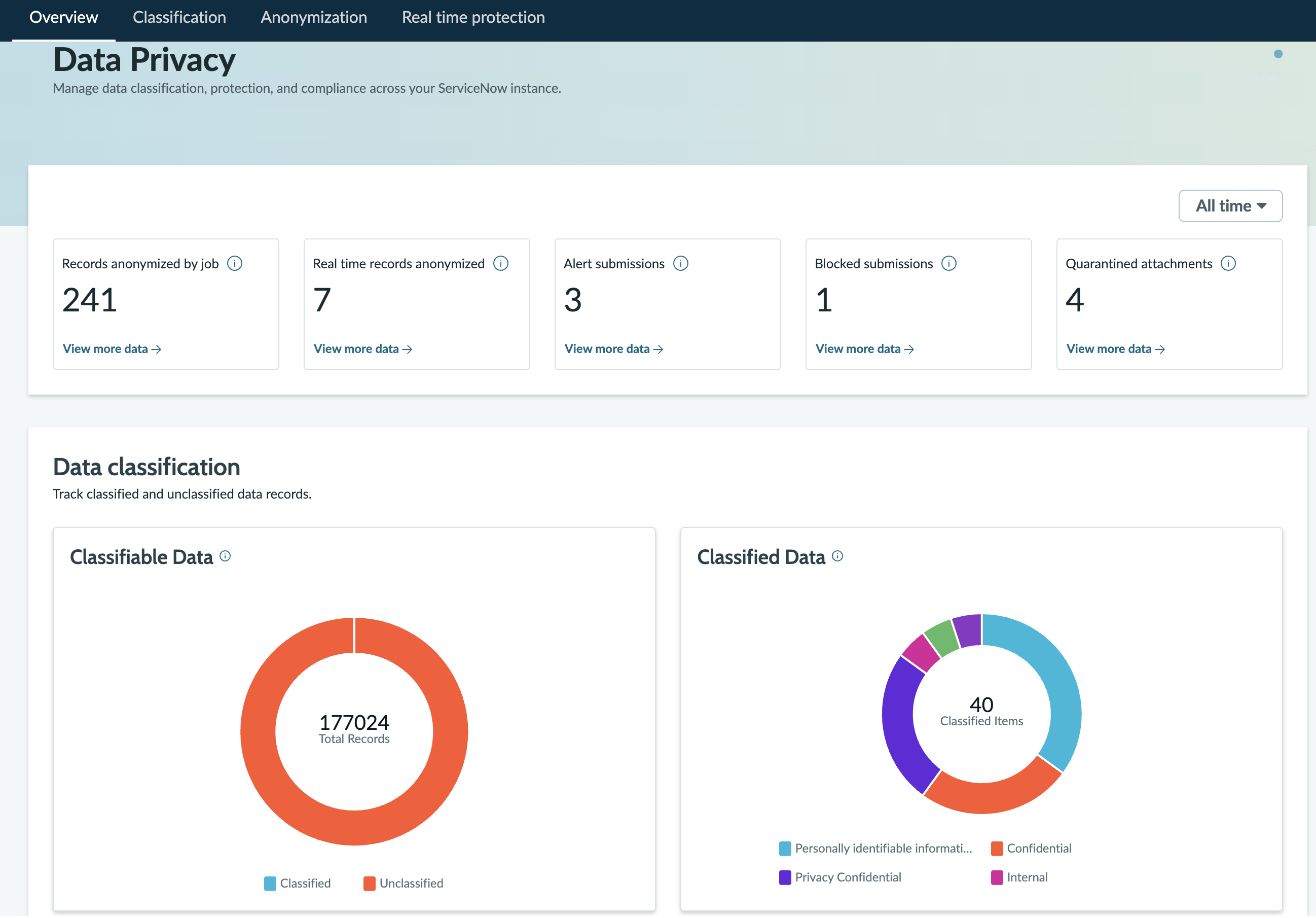1316x918 pixels.
Task: Open info icon beside Classifiable Data
Action: pyautogui.click(x=225, y=556)
